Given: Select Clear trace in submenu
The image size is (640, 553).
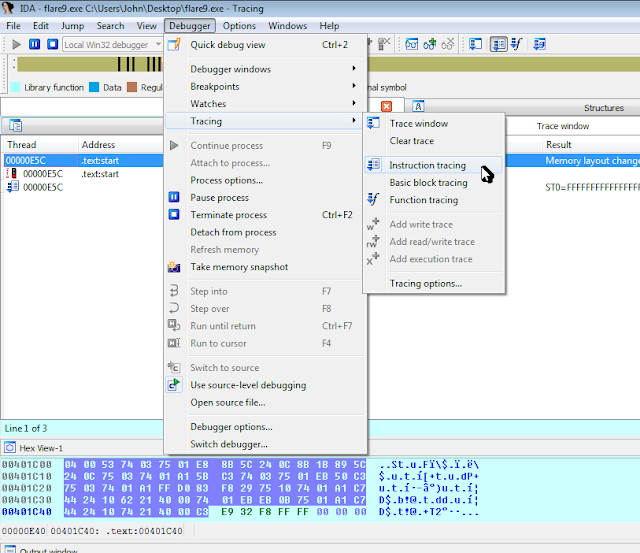Looking at the screenshot, I should coord(434,141).
